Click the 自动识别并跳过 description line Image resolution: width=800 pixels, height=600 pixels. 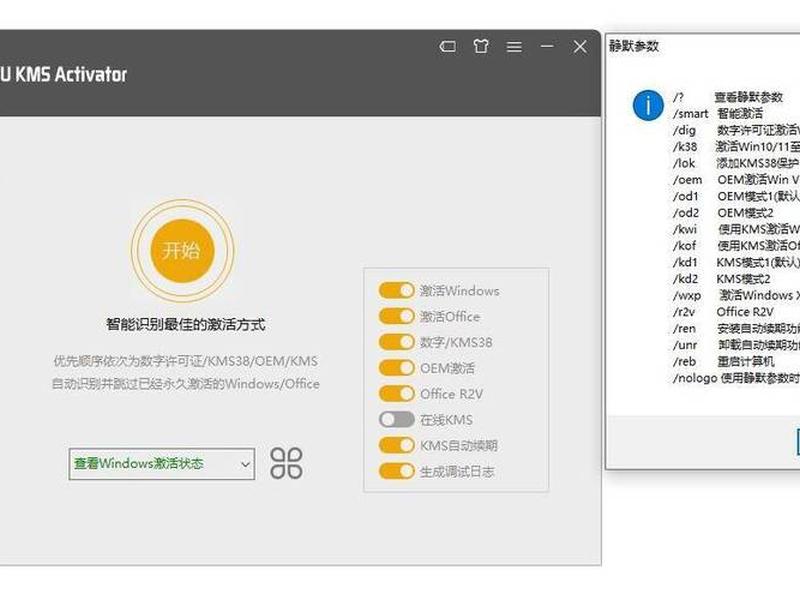coord(186,384)
